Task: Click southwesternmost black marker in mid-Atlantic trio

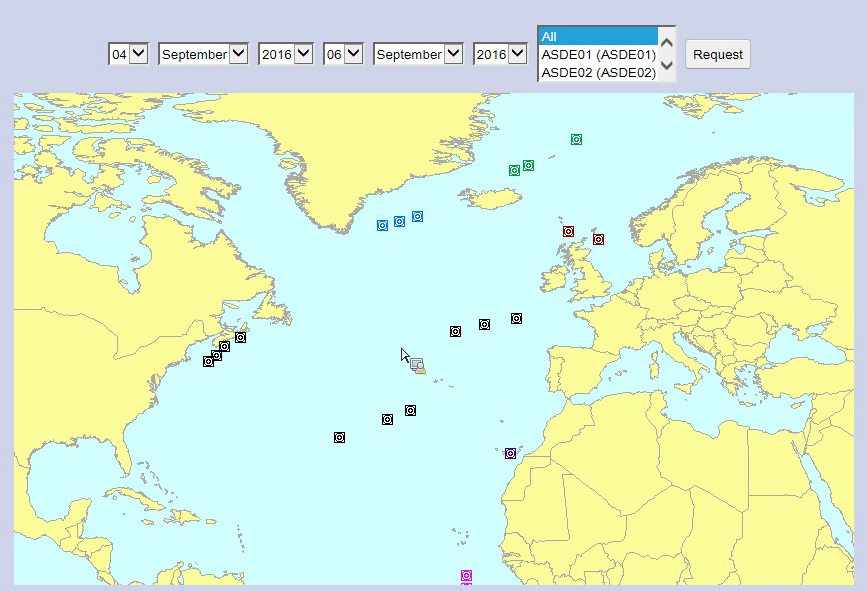Action: [340, 437]
